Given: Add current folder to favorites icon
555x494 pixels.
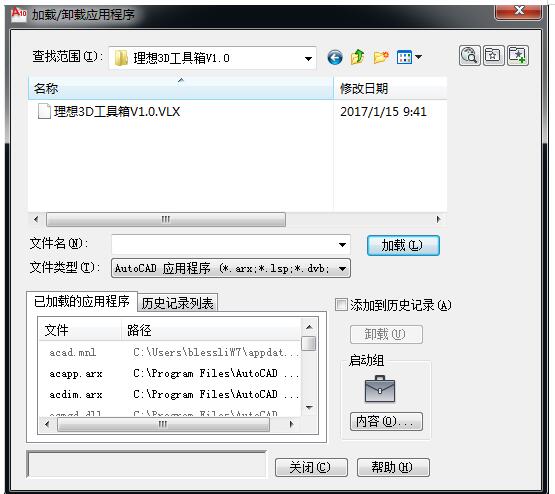Looking at the screenshot, I should [518, 56].
